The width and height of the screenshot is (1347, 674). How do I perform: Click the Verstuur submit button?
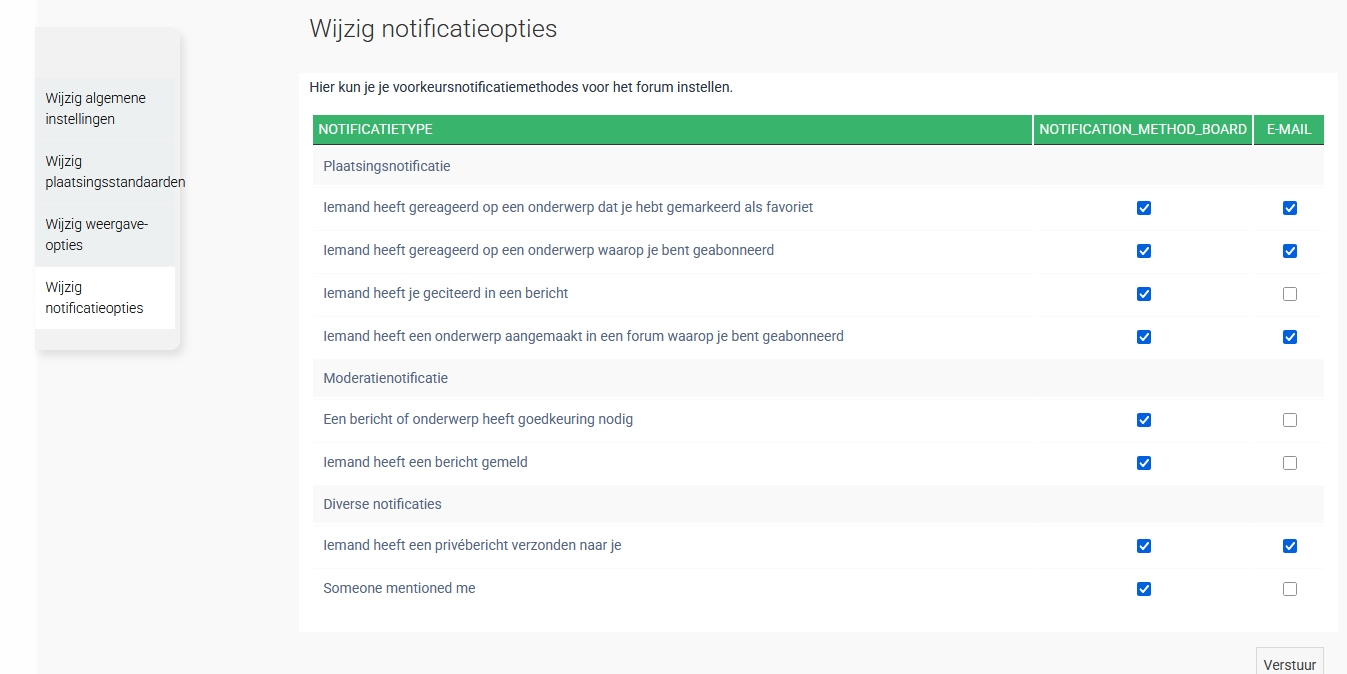point(1289,664)
